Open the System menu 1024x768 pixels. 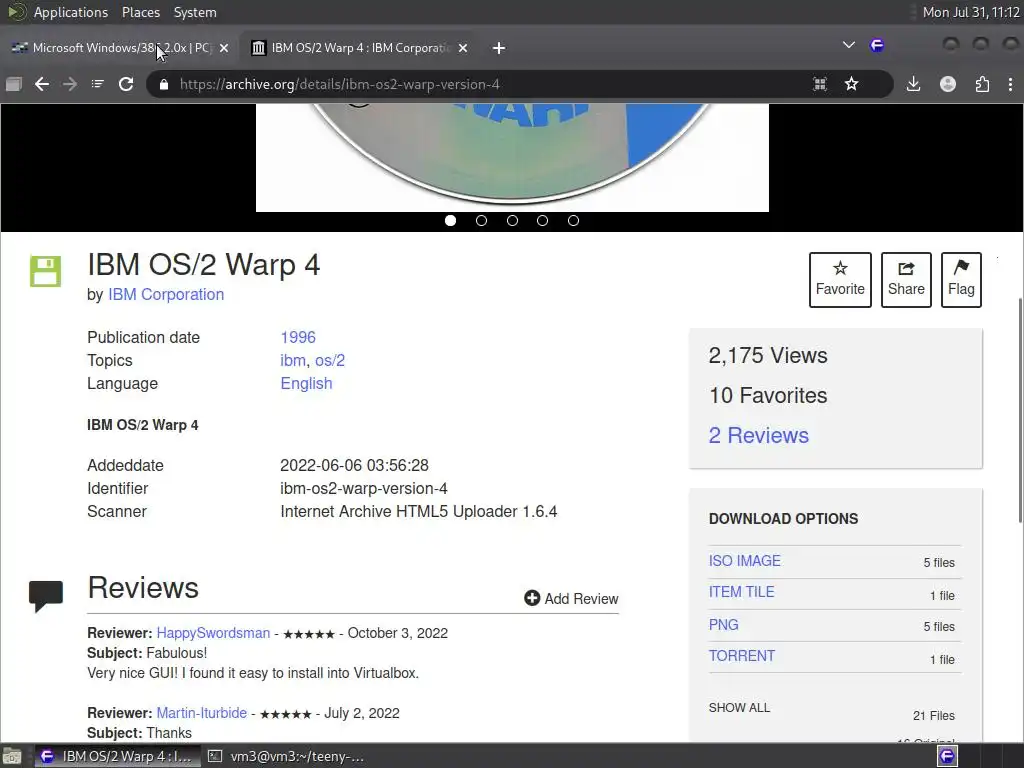[x=195, y=12]
